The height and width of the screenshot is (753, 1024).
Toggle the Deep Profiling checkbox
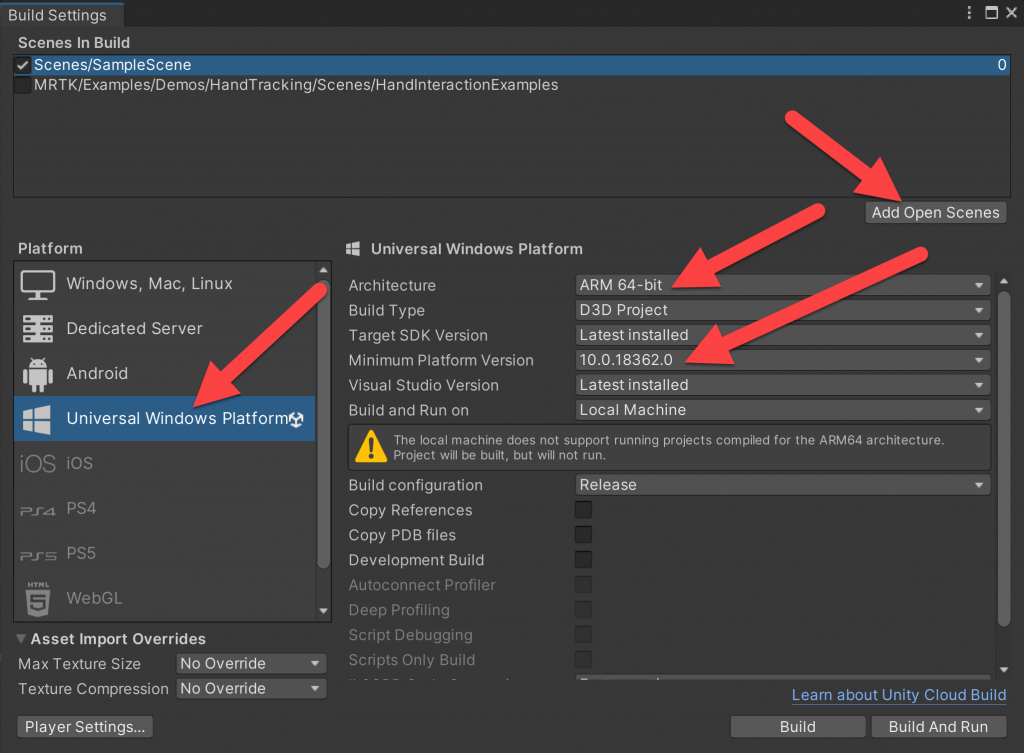583,609
